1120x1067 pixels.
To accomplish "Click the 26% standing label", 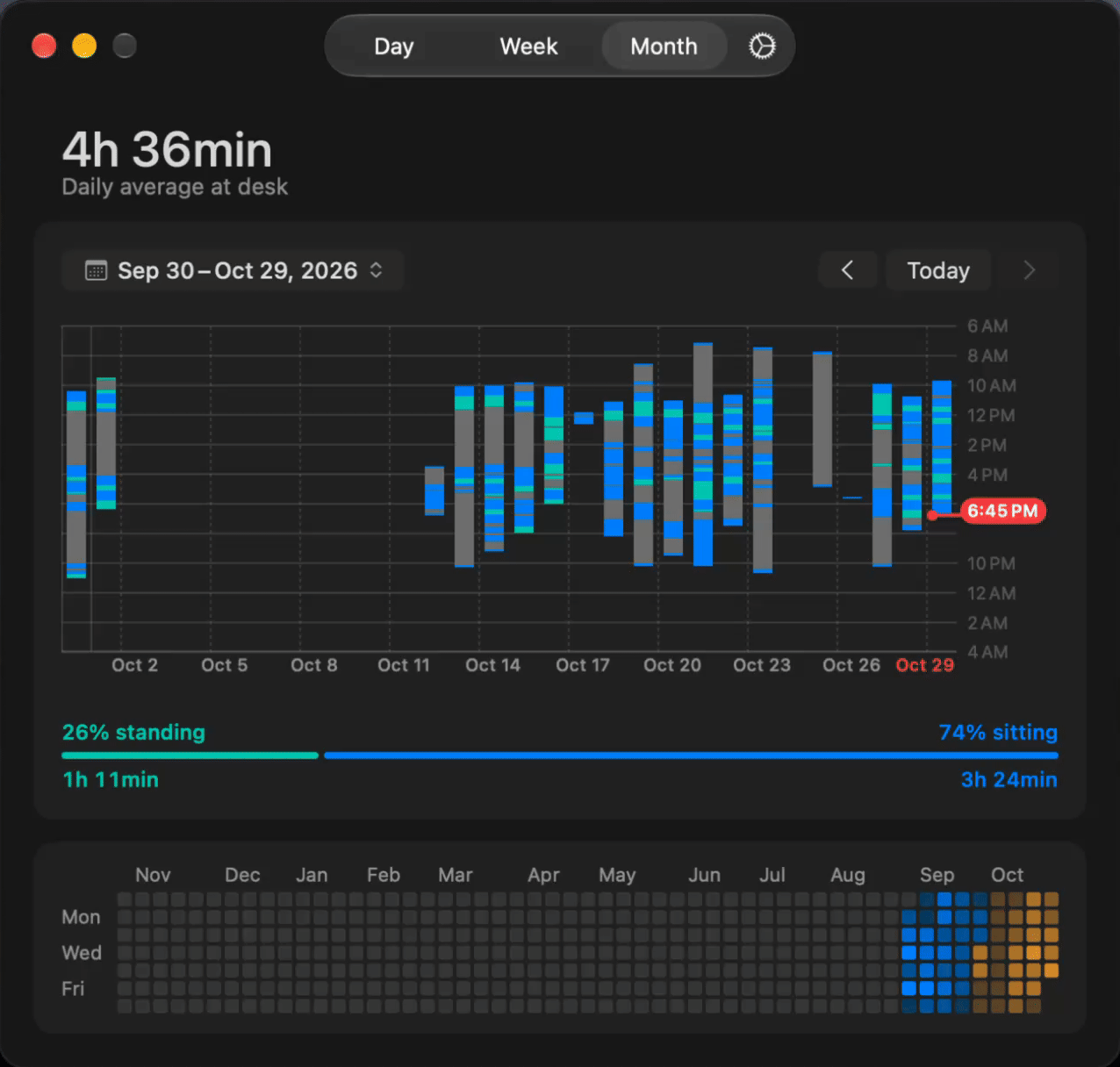I will click(133, 733).
